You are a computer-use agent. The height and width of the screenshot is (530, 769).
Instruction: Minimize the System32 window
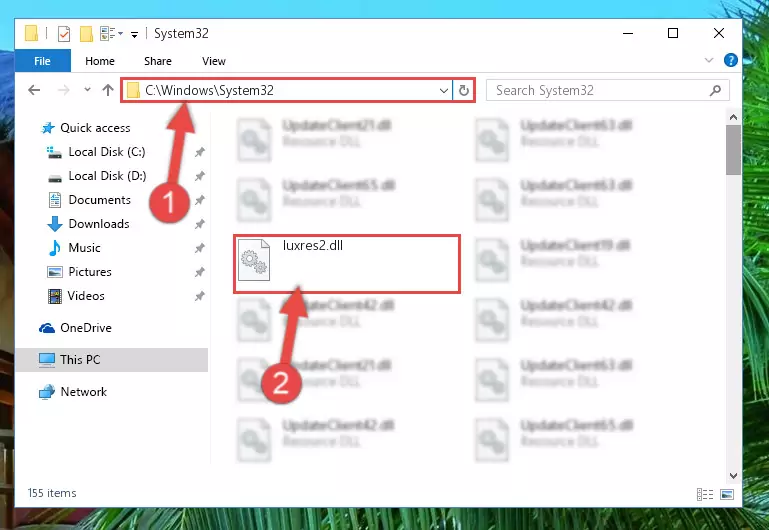tap(628, 33)
